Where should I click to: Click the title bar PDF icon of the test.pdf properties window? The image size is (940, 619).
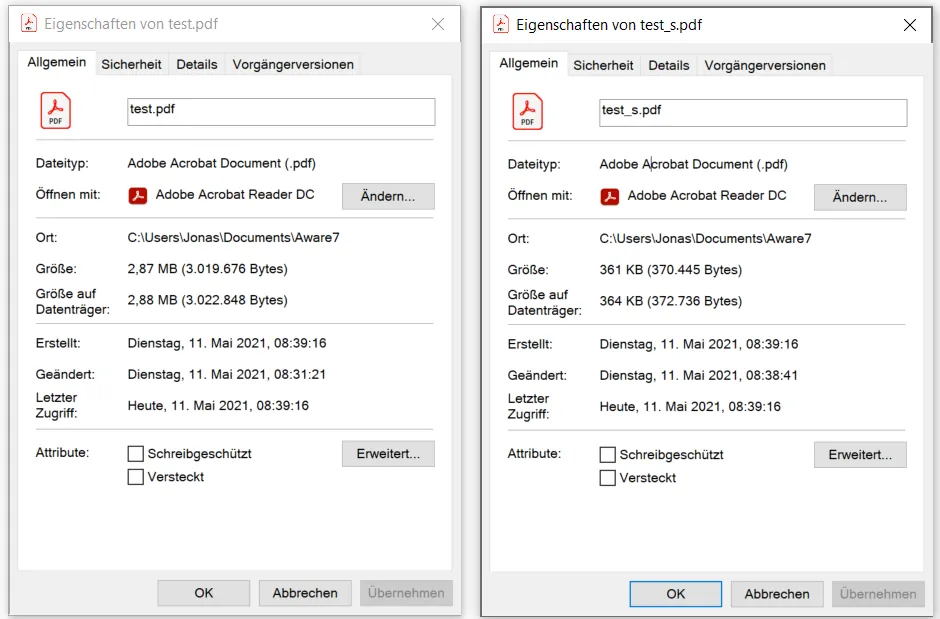tap(27, 24)
